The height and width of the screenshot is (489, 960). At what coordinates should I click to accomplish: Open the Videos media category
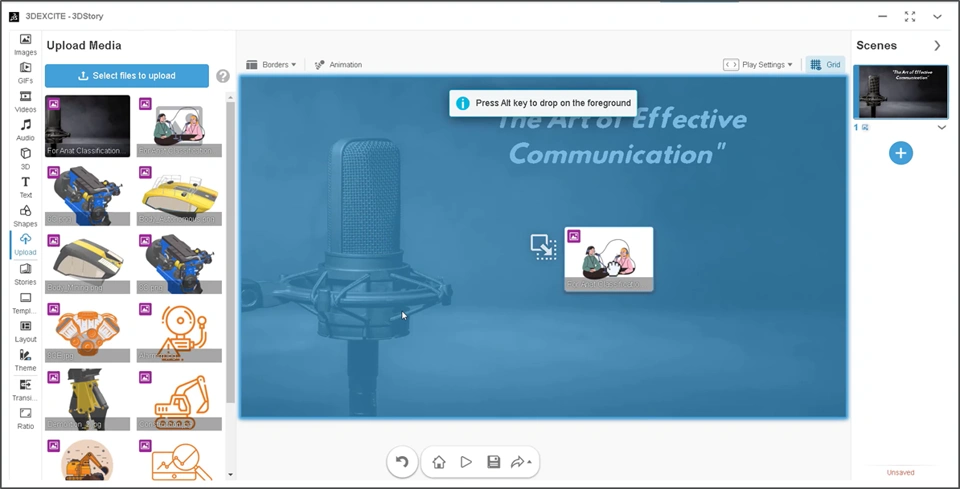[25, 102]
